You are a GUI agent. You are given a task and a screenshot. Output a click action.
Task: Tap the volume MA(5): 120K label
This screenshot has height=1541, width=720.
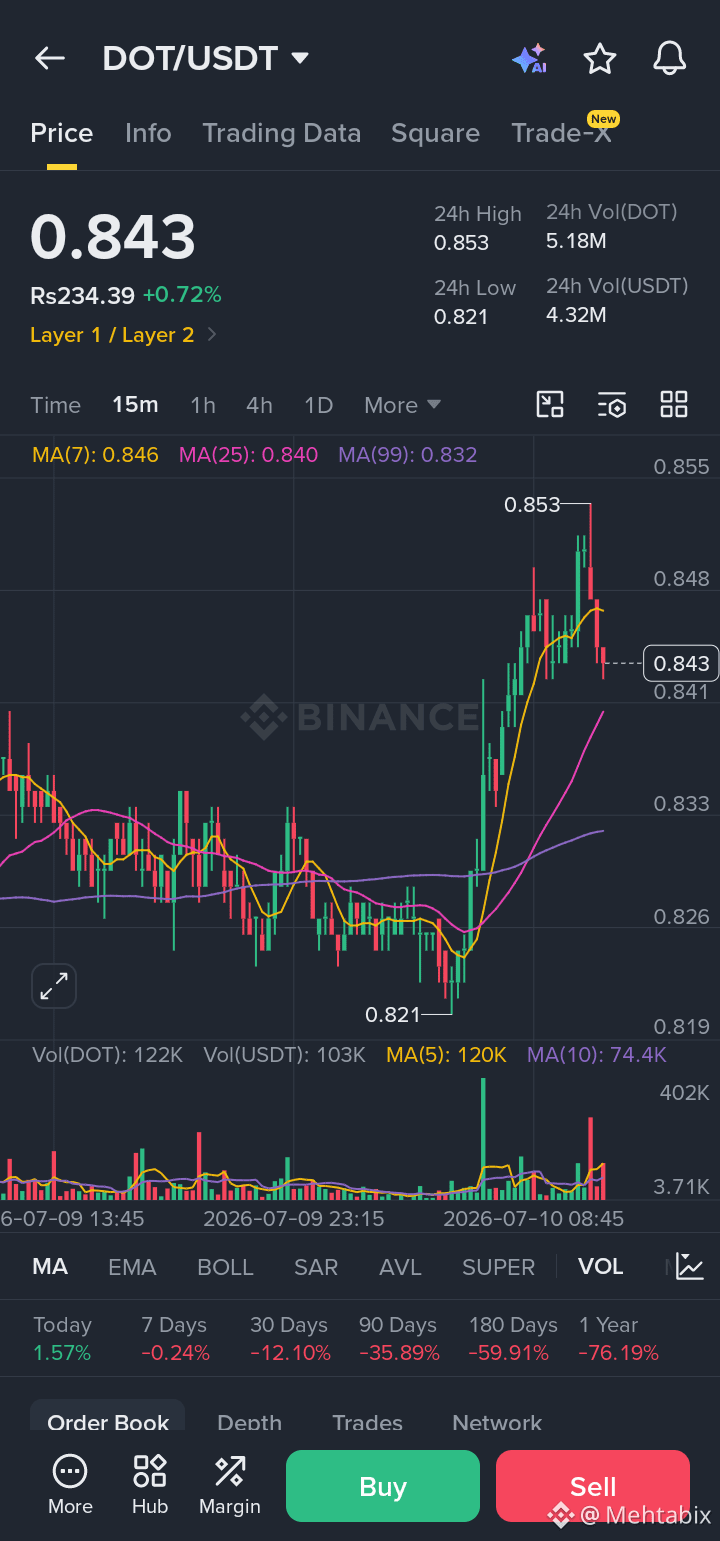[447, 1055]
